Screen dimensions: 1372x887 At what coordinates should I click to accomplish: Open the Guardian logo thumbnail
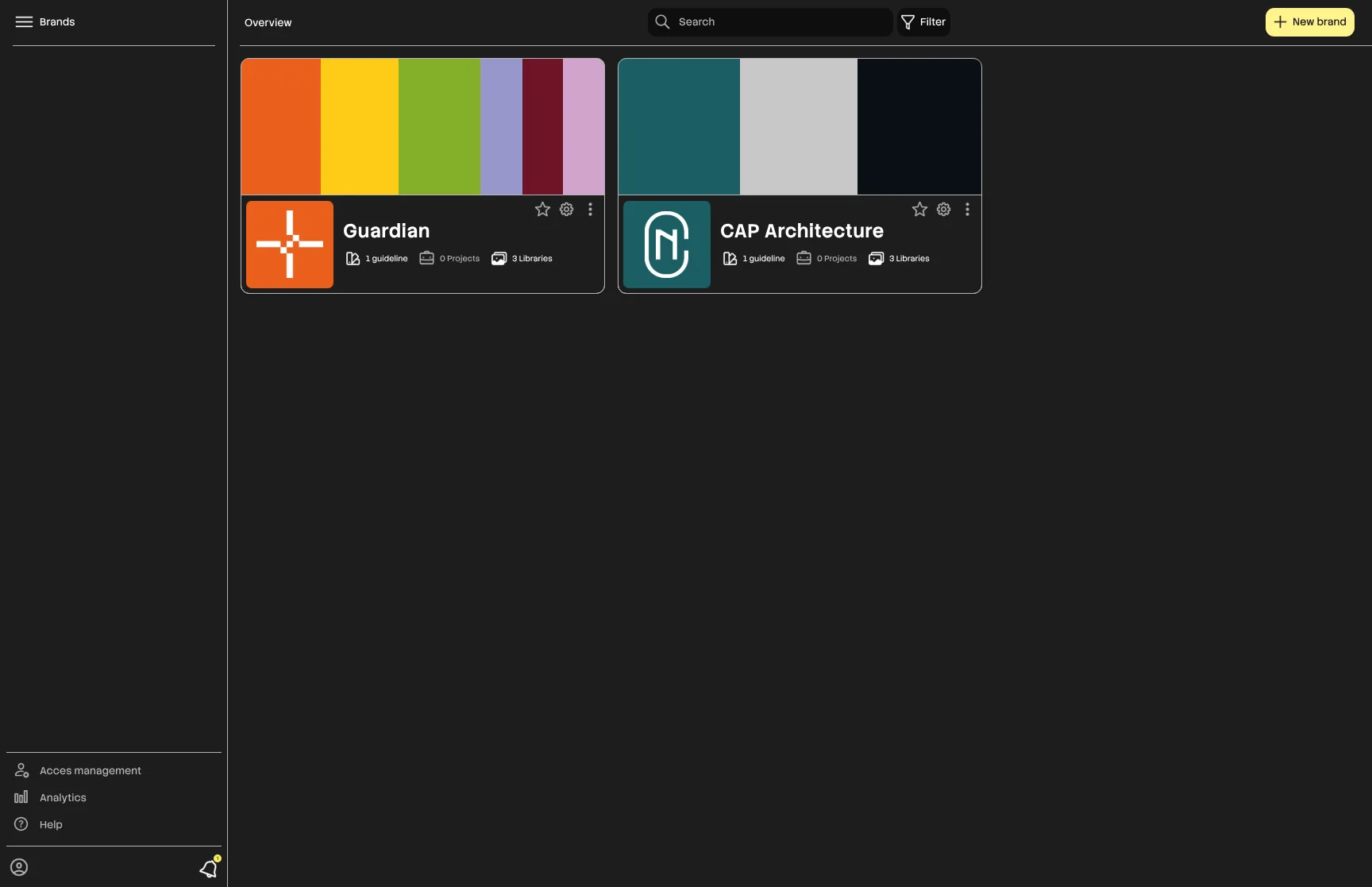[290, 245]
